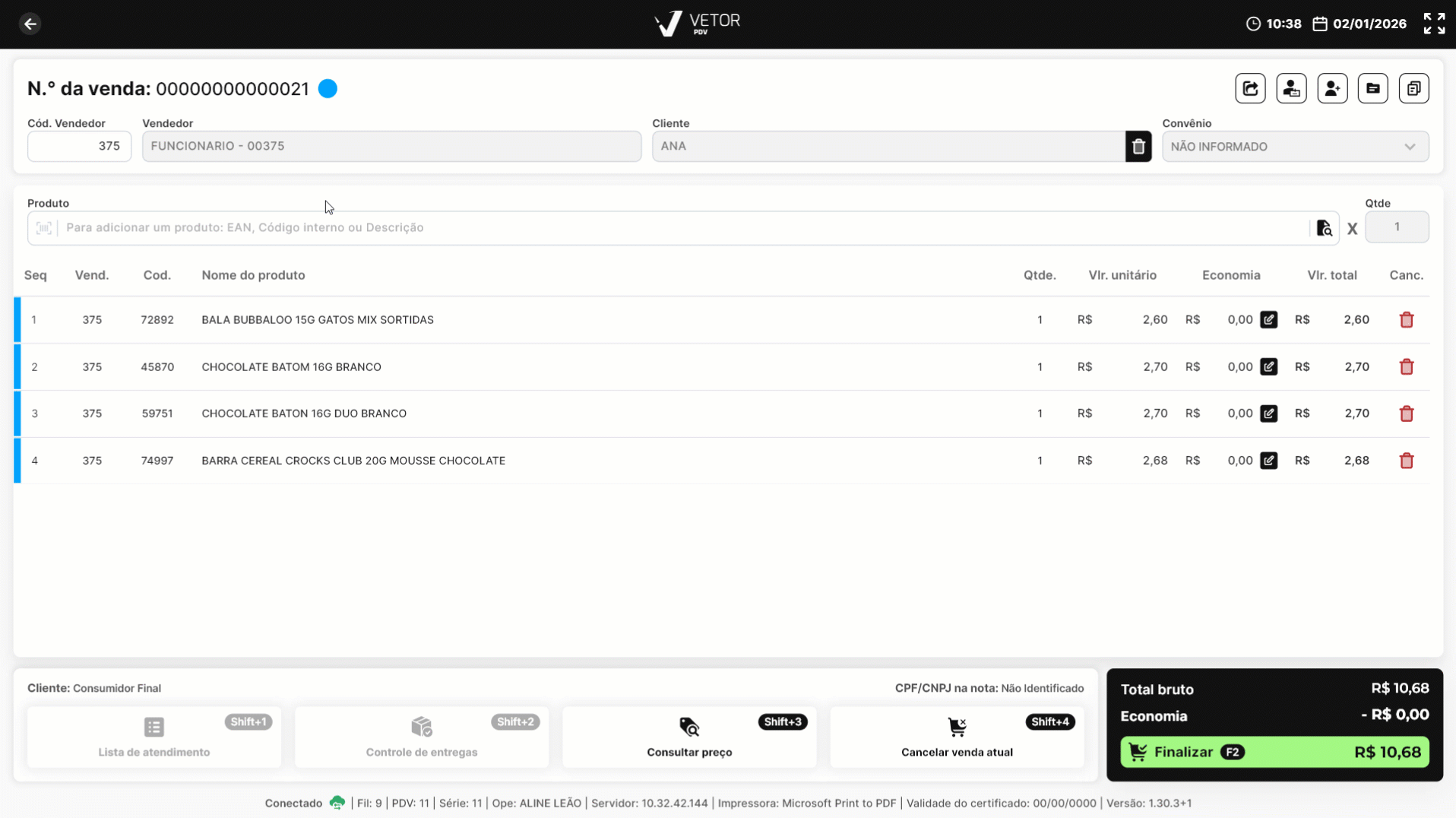Screen dimensions: 1456x818
Task: Click the blue sale status indicator
Action: pos(328,89)
